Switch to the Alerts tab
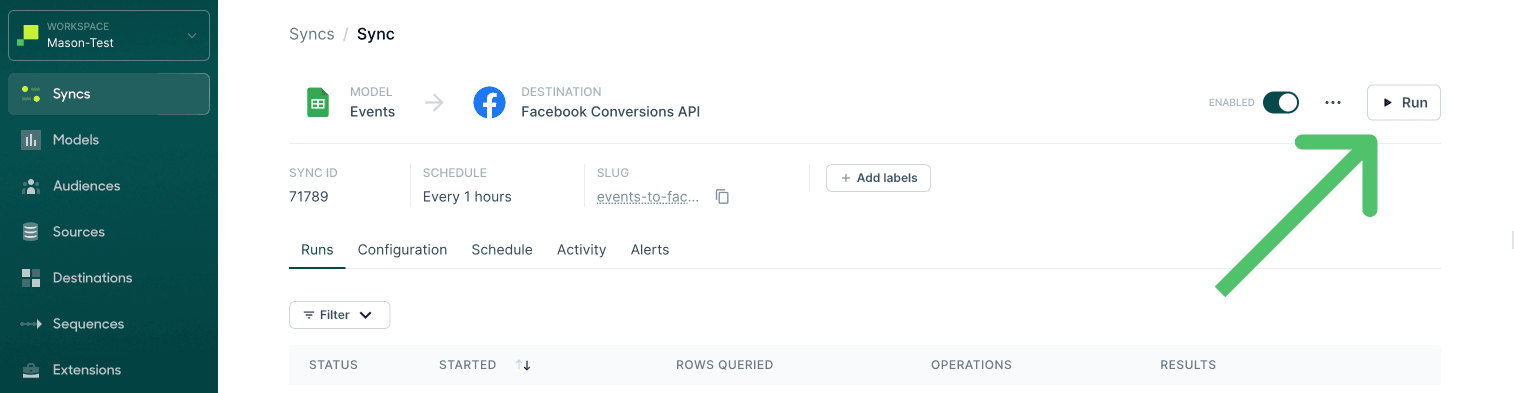1514x393 pixels. (650, 250)
